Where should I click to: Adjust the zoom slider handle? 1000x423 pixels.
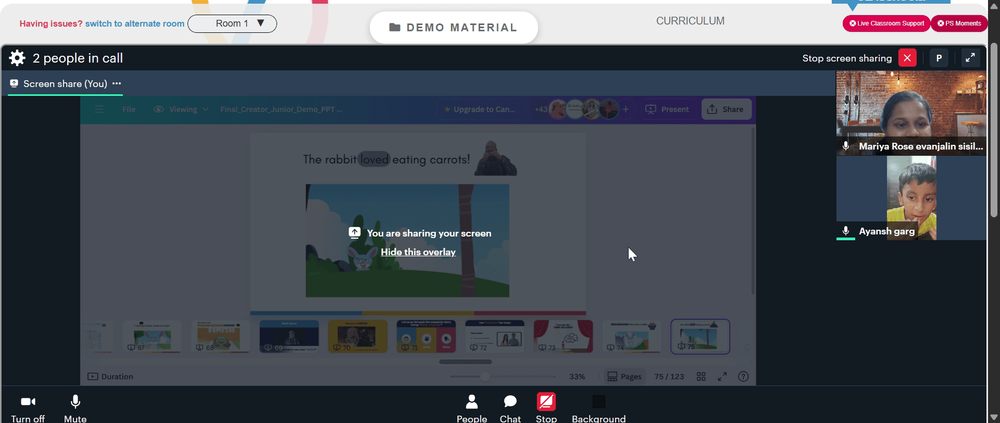[485, 376]
